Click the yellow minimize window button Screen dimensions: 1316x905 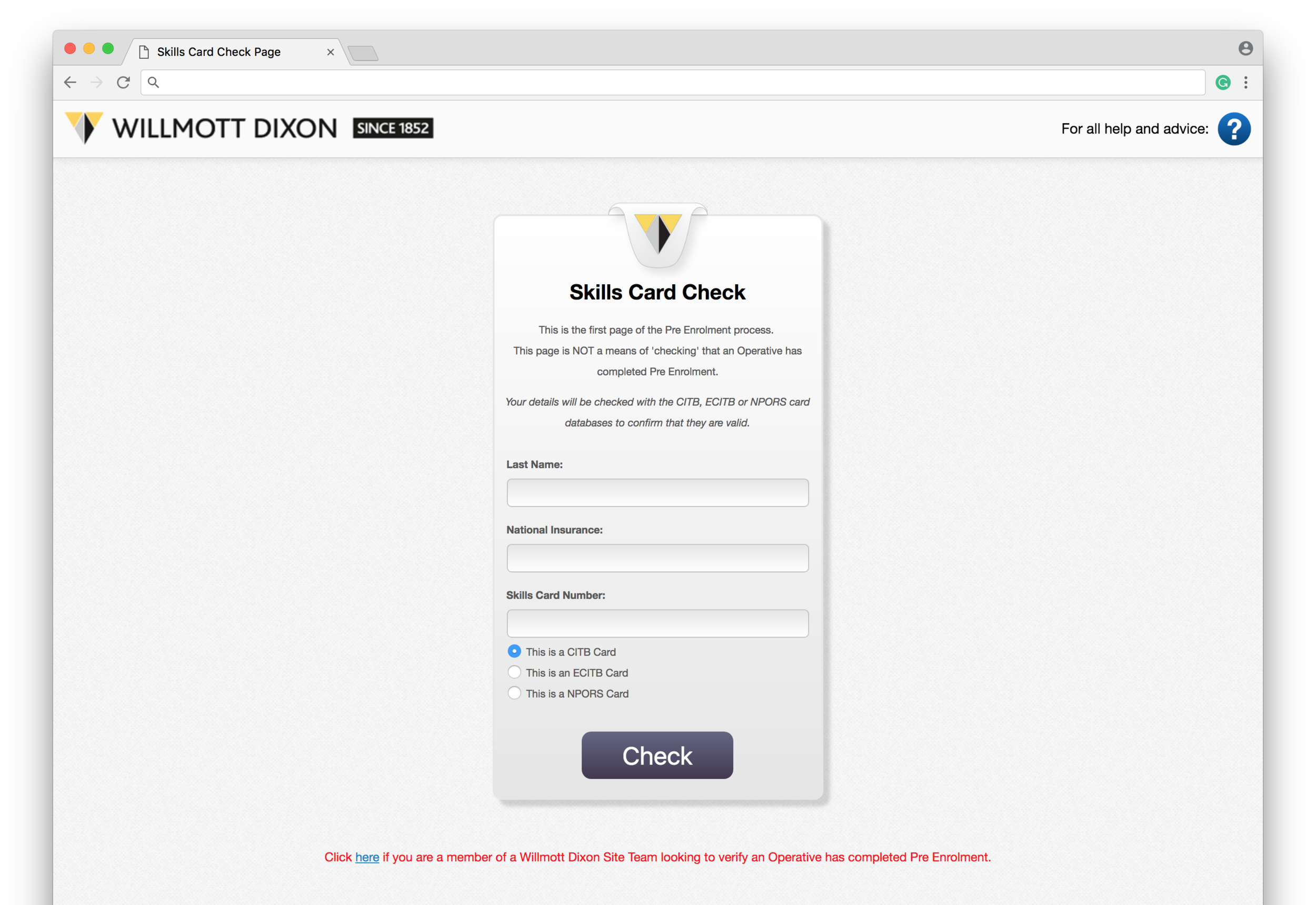[89, 48]
